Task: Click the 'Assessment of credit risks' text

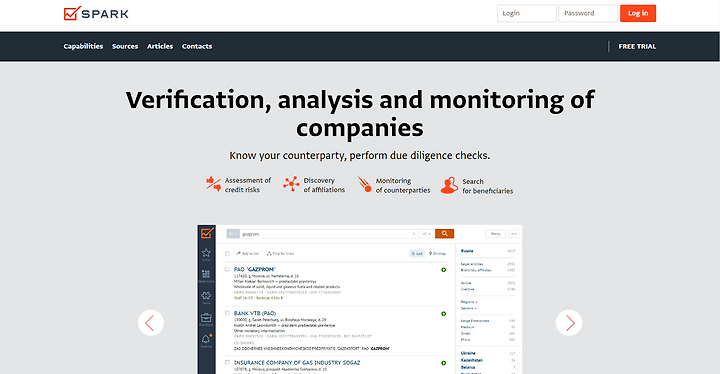Action: (x=248, y=185)
